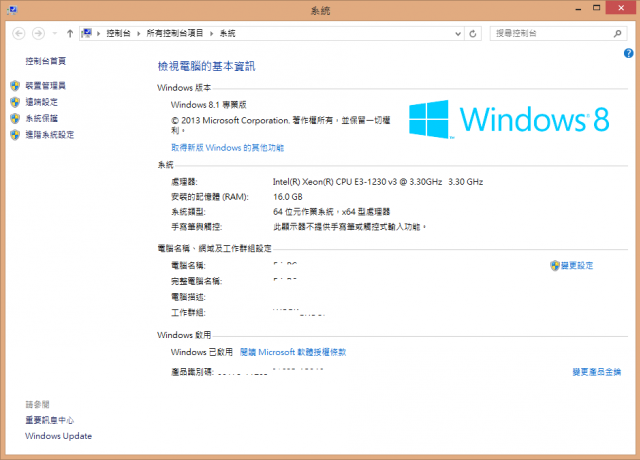Click the magnifier search icon
This screenshot has width=640, height=460.
[618, 33]
